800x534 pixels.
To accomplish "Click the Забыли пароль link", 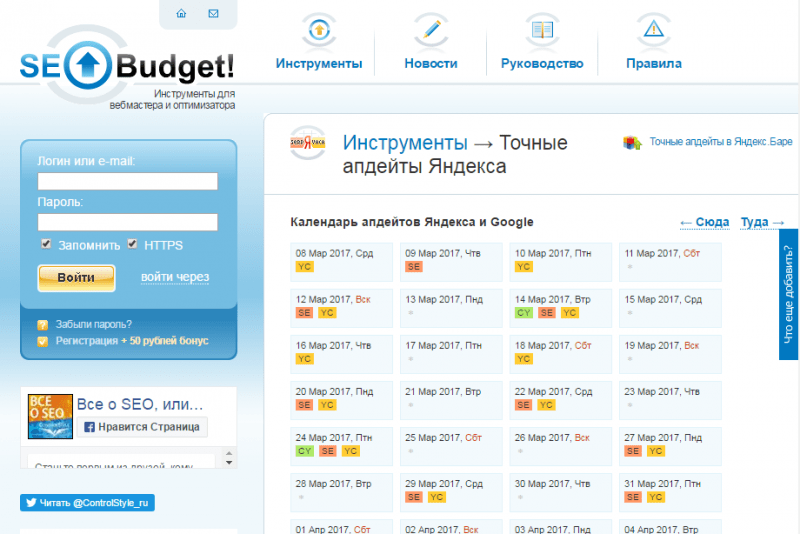I will tap(93, 324).
